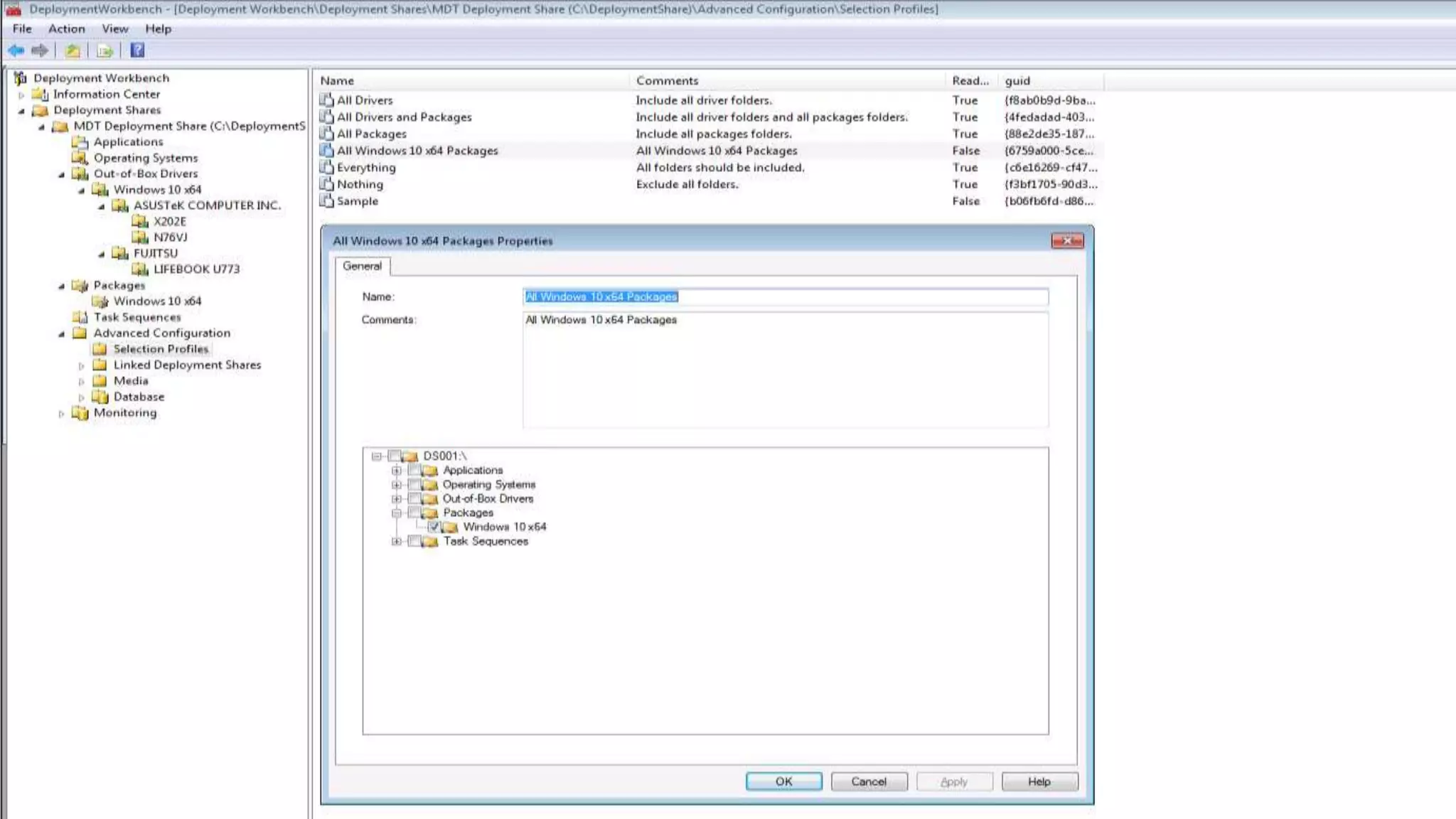Expand Applications in the dialog tree
This screenshot has height=819, width=1456.
(396, 471)
